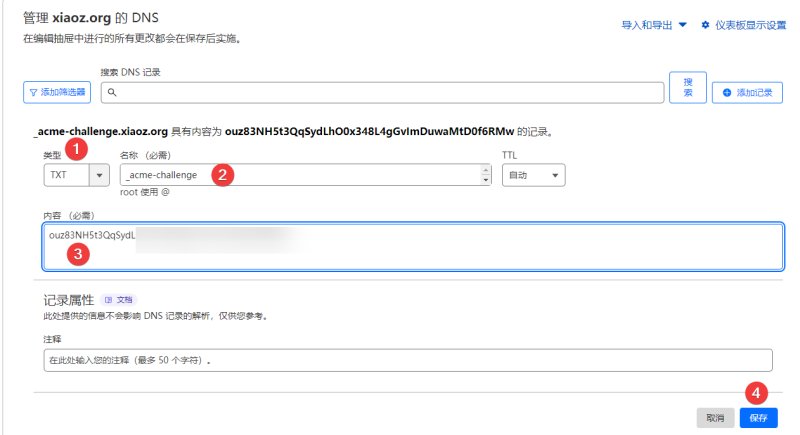
Task: Focus the 搜索 DNS 记录 search field
Action: coord(382,93)
